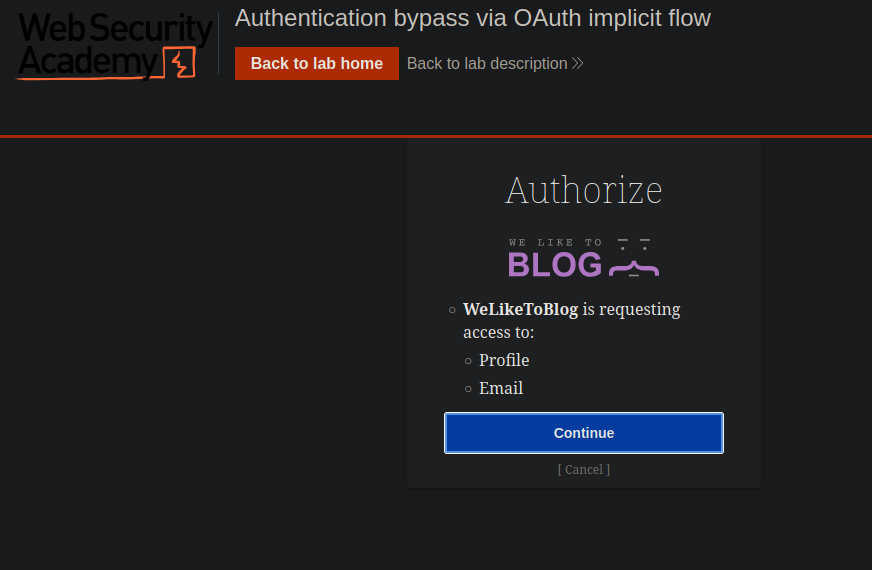Image resolution: width=872 pixels, height=570 pixels.
Task: Click the bullet before WeLikeToBlog
Action: point(452,310)
